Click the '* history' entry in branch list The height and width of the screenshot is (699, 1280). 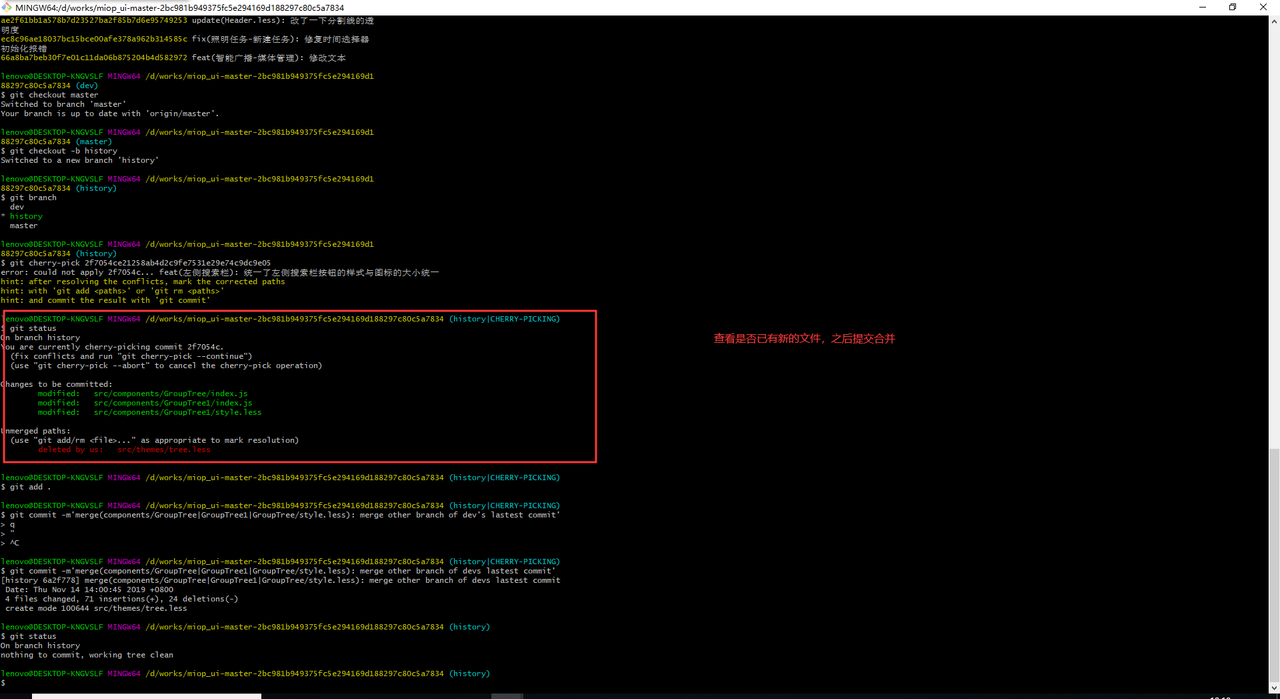point(22,216)
